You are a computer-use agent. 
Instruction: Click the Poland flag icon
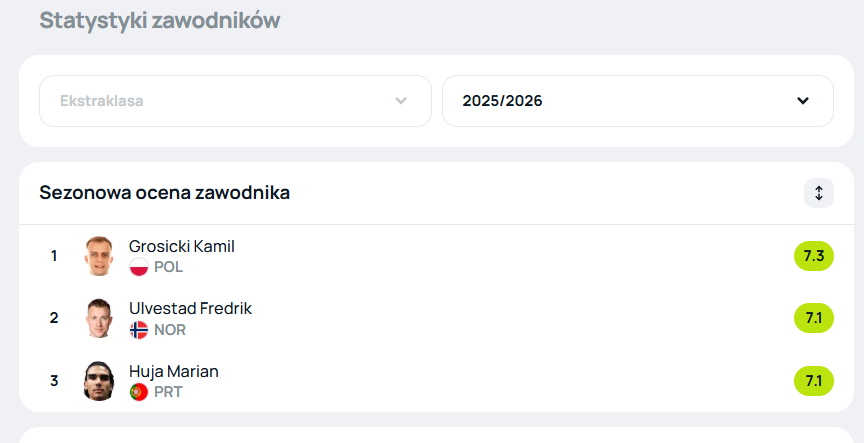pyautogui.click(x=139, y=267)
